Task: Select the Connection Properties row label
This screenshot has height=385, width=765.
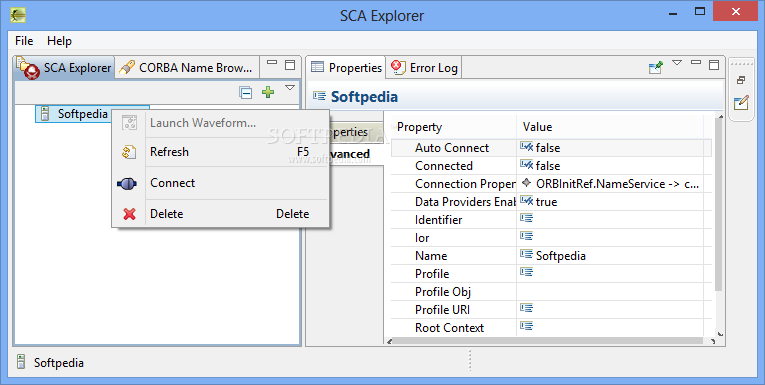Action: (465, 184)
